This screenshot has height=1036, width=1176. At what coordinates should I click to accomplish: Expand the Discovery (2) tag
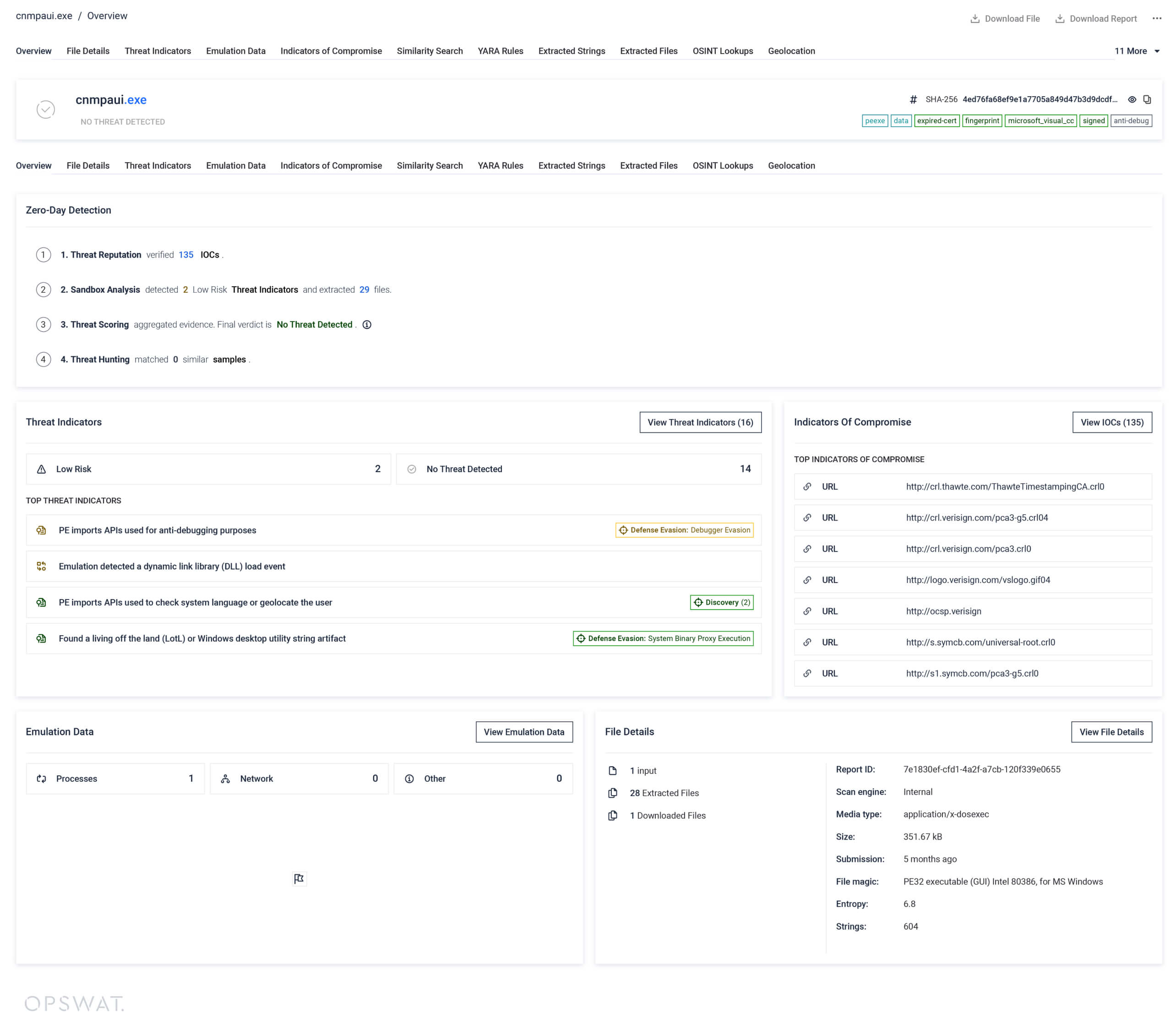point(721,603)
